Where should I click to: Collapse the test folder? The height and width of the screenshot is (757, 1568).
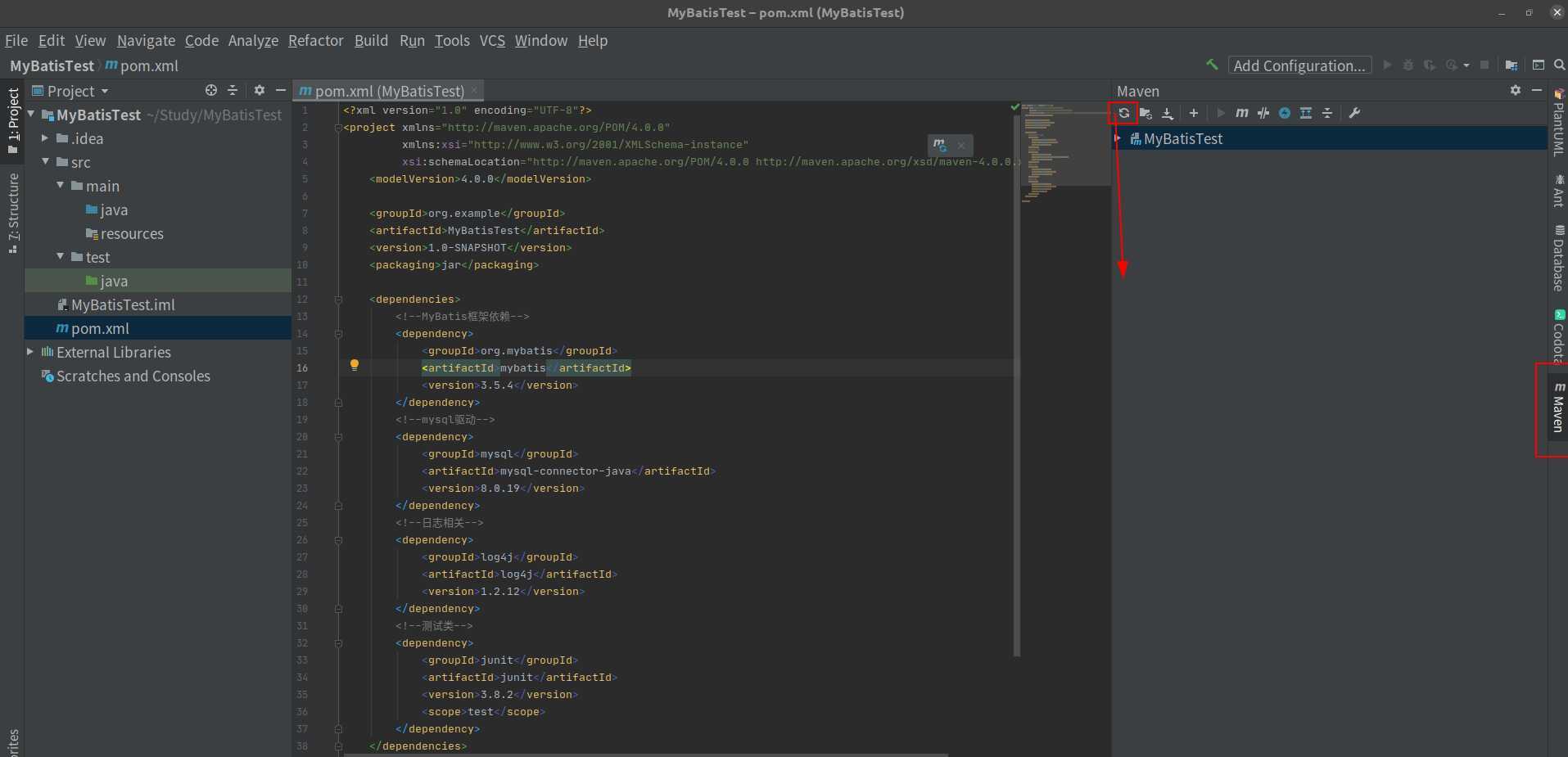(61, 256)
